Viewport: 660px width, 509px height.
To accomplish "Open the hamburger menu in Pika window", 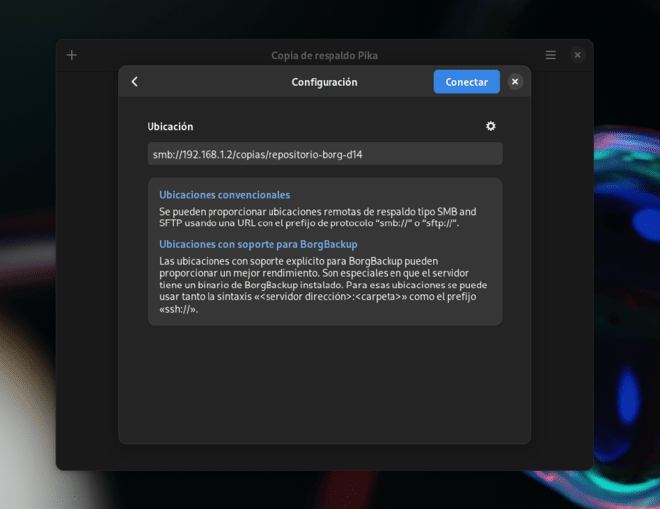I will point(551,55).
